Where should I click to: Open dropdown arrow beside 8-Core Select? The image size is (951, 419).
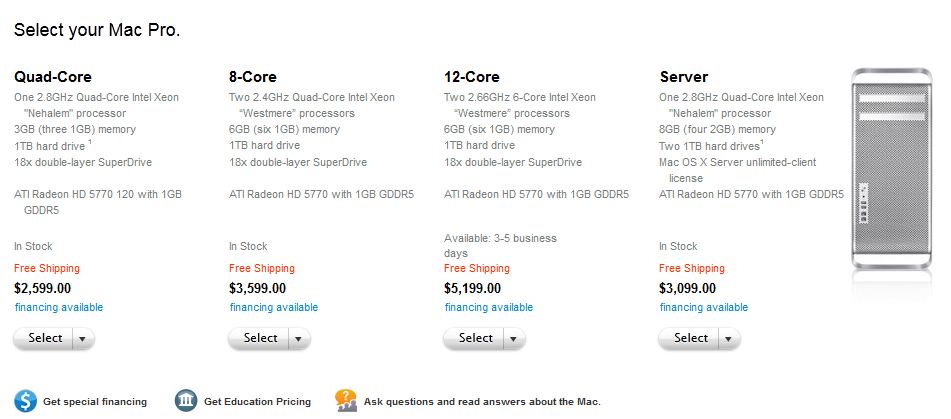pos(298,338)
